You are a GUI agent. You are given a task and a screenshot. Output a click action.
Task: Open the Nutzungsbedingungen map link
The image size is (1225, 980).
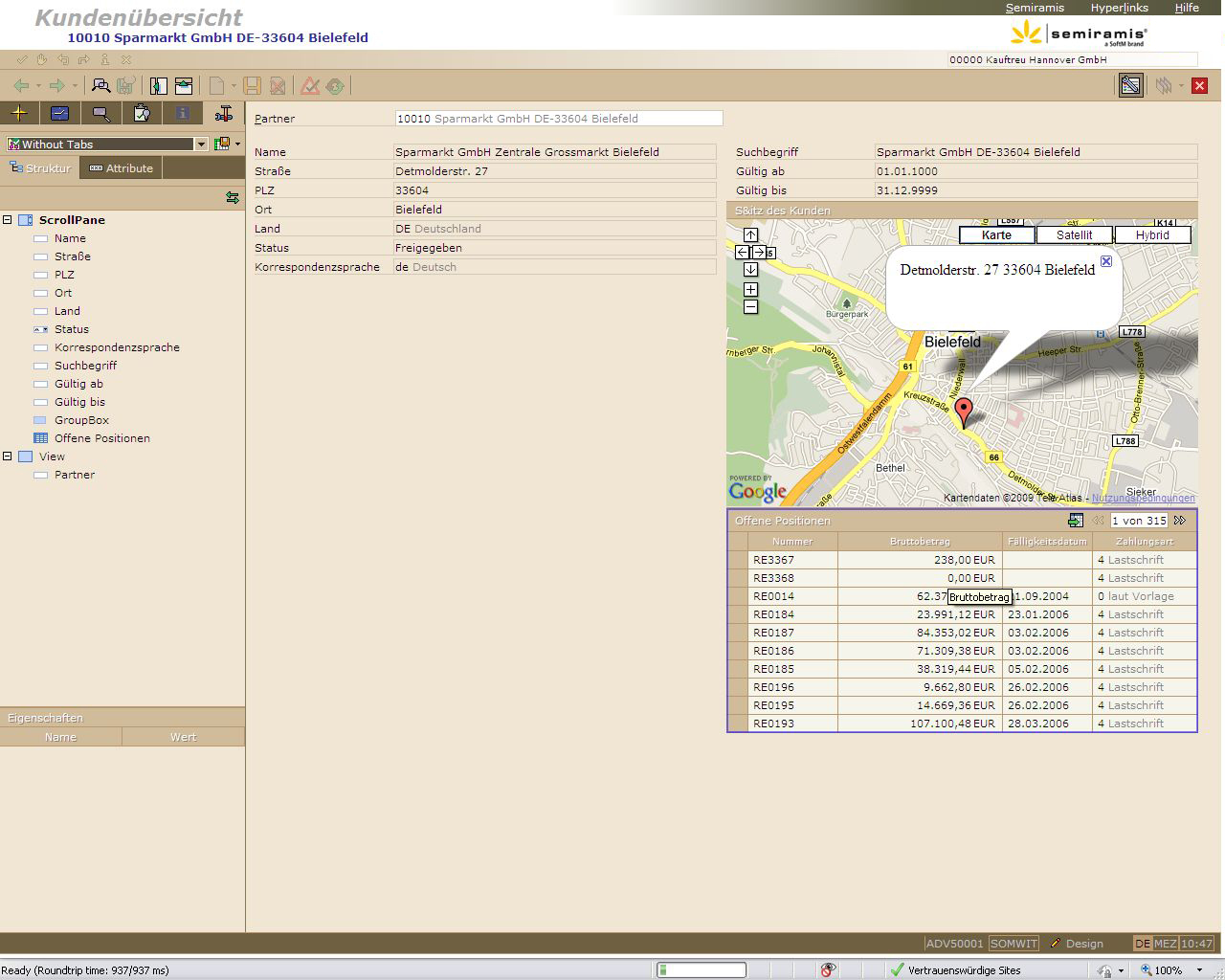coord(1143,499)
